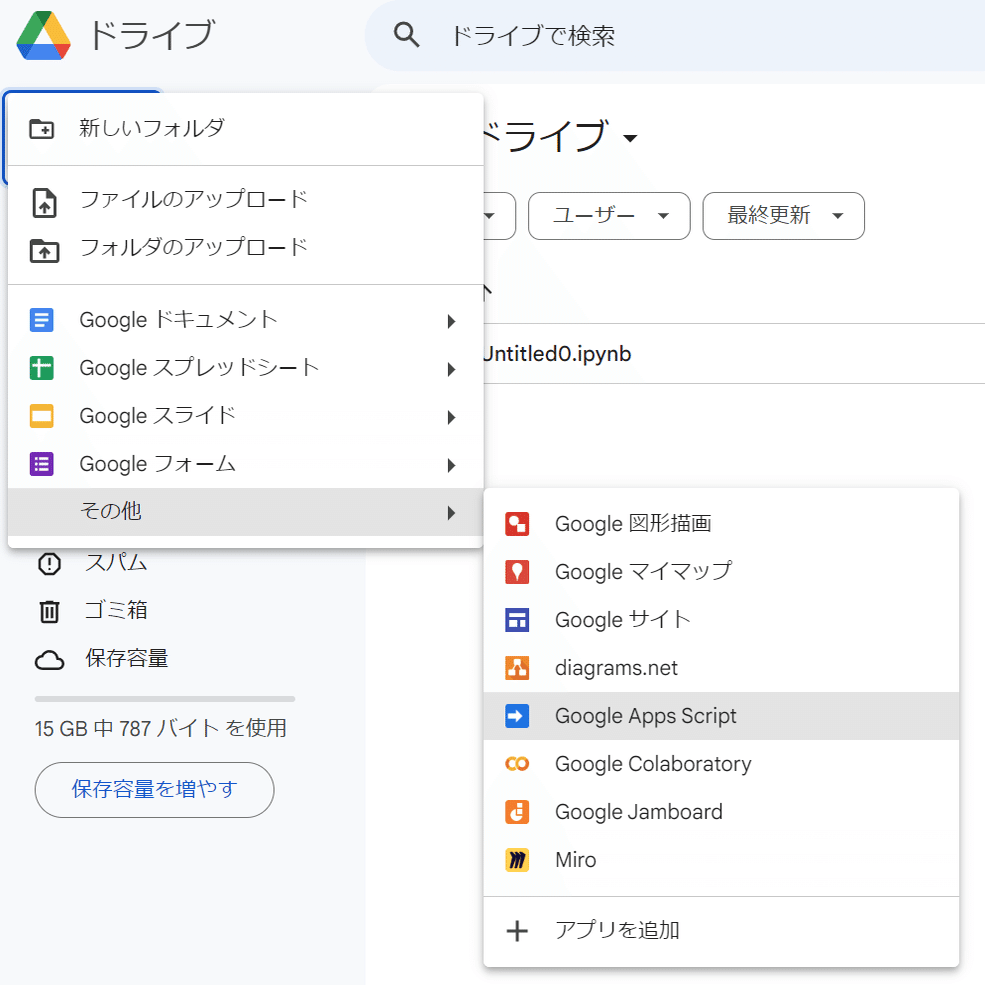Select Google ドキュメント menu entry
This screenshot has width=985, height=985.
point(246,320)
